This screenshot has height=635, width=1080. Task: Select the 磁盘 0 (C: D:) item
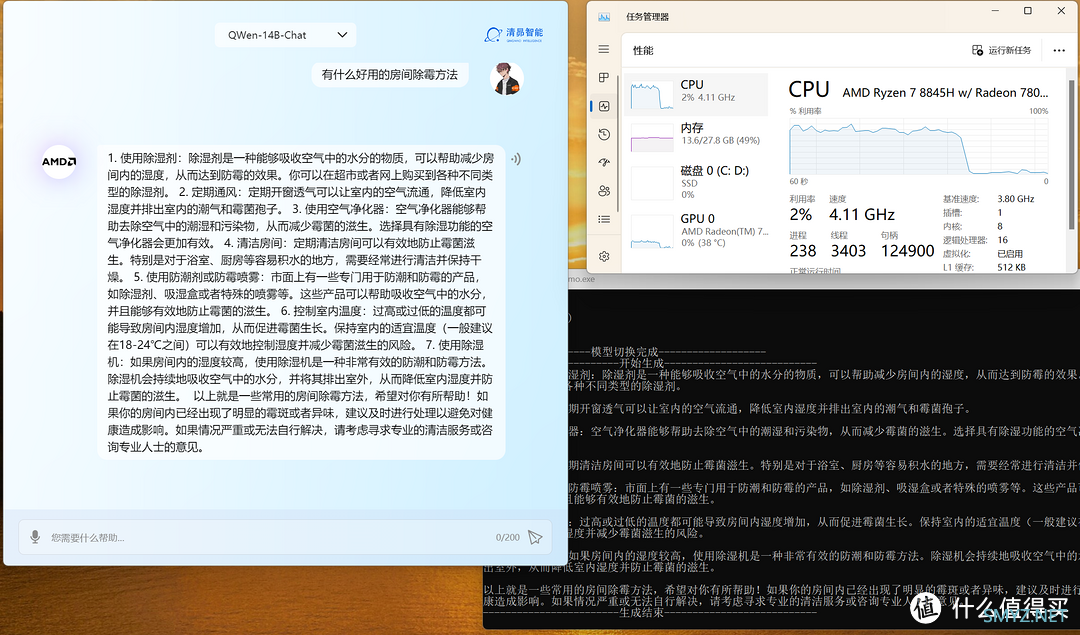(696, 180)
